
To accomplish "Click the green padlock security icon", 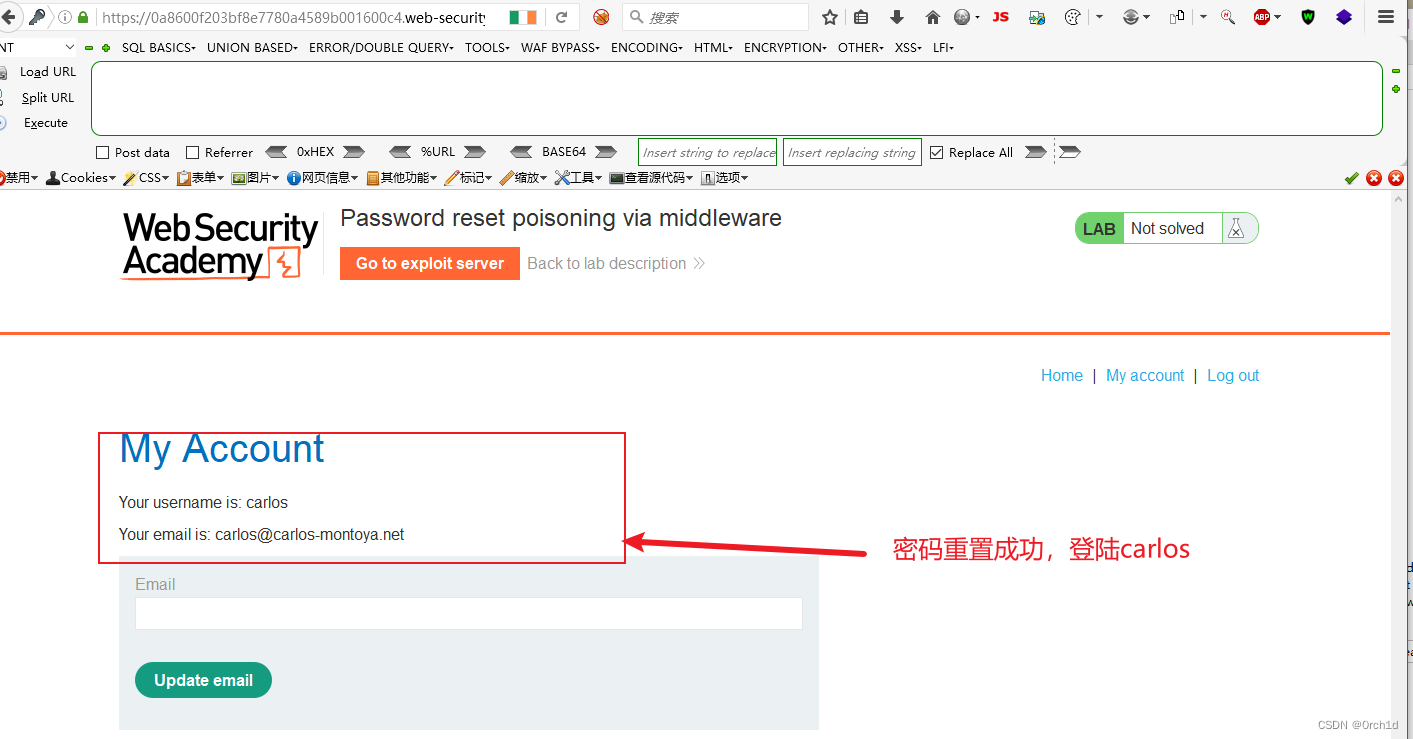I will pos(83,17).
